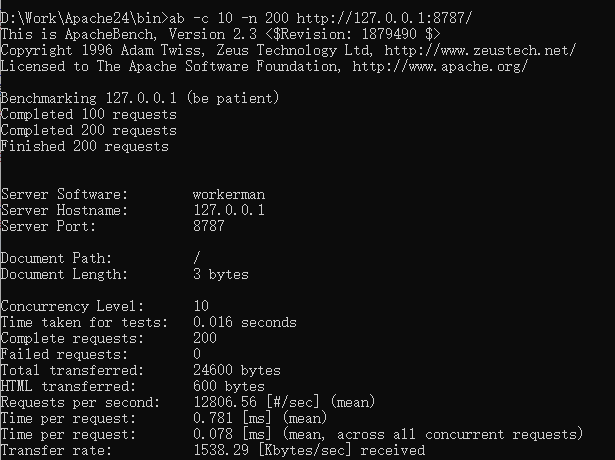
Task: Click the 0.016 seconds time value
Action: 245,322
